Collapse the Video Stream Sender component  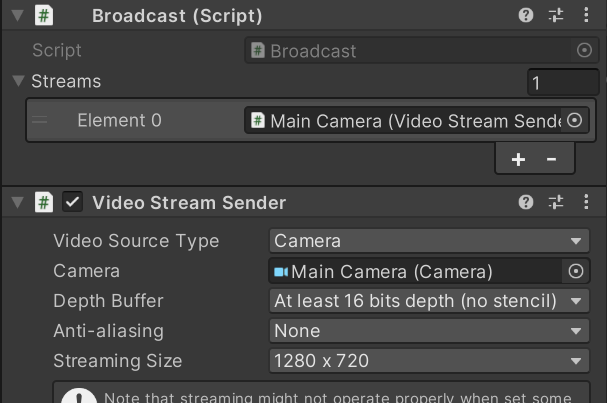(x=17, y=203)
